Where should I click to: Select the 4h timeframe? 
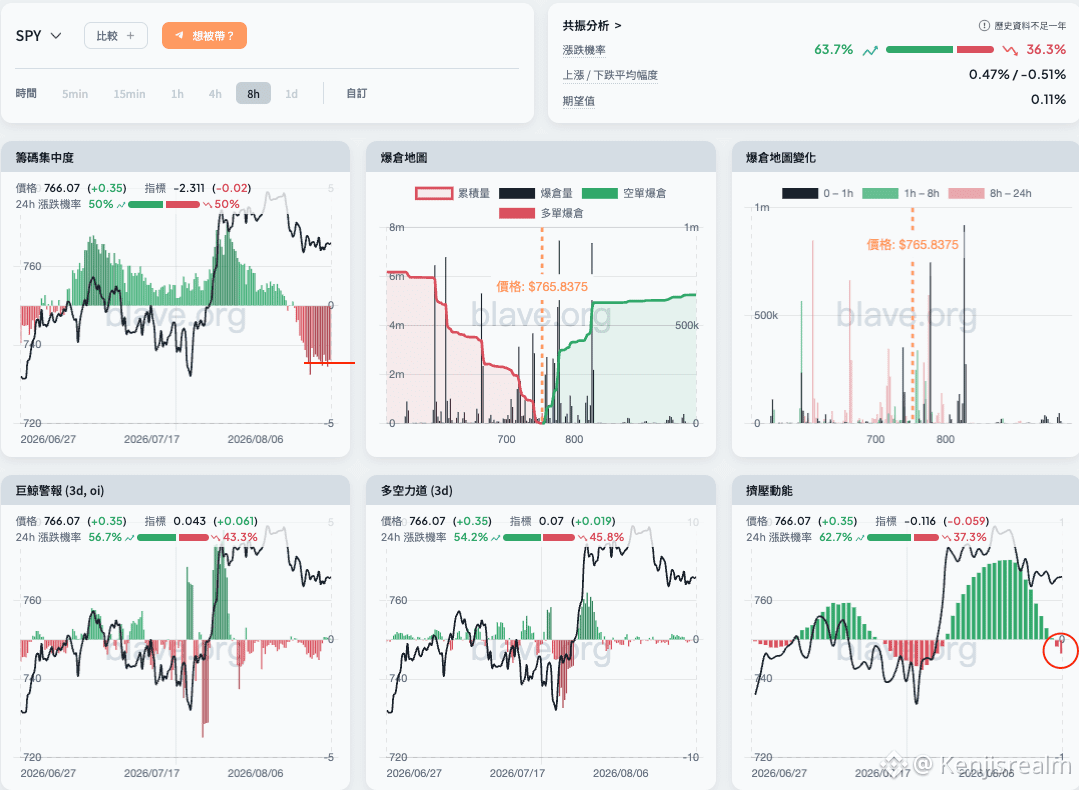point(215,94)
